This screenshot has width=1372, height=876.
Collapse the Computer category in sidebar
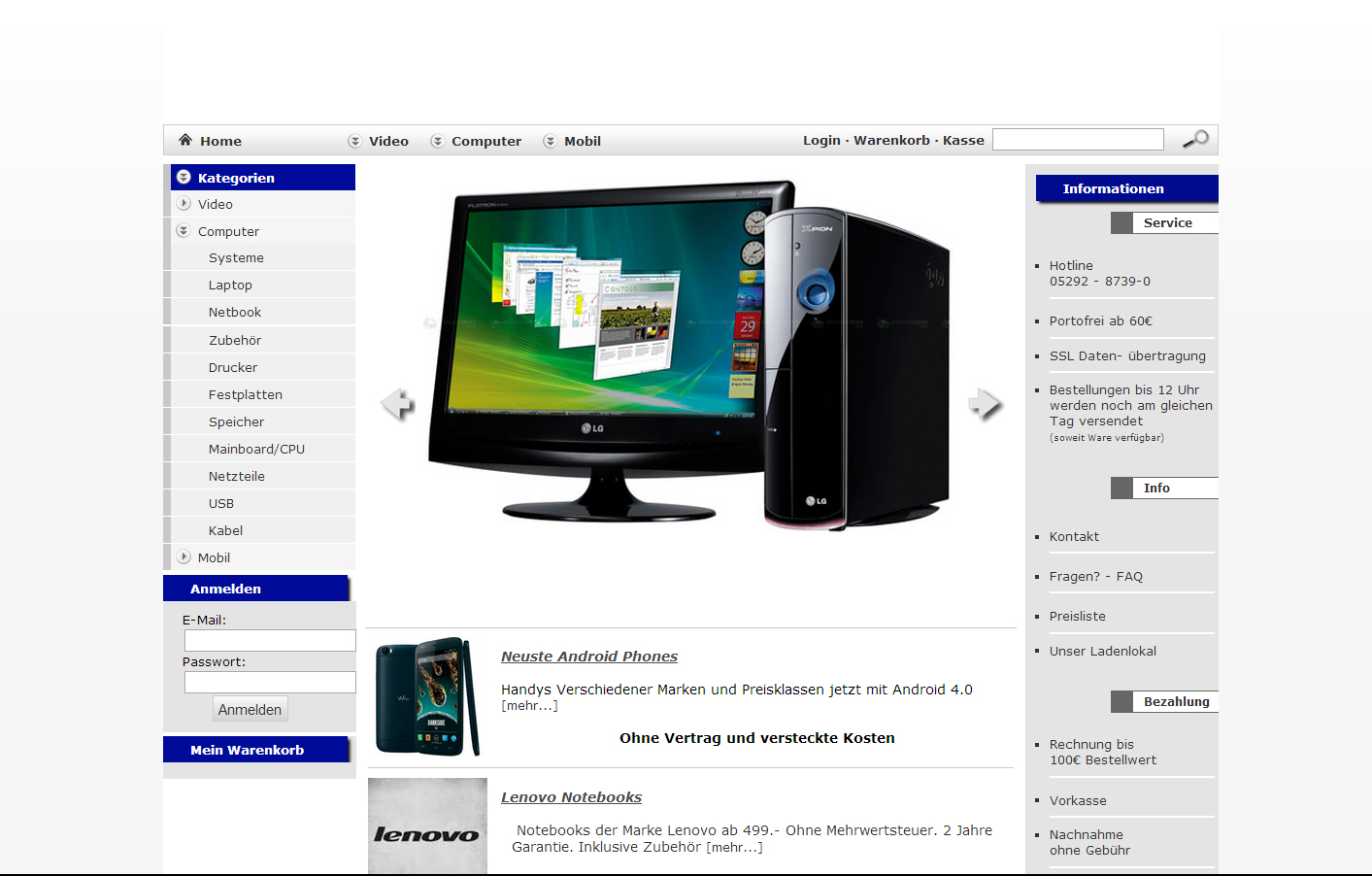point(184,231)
